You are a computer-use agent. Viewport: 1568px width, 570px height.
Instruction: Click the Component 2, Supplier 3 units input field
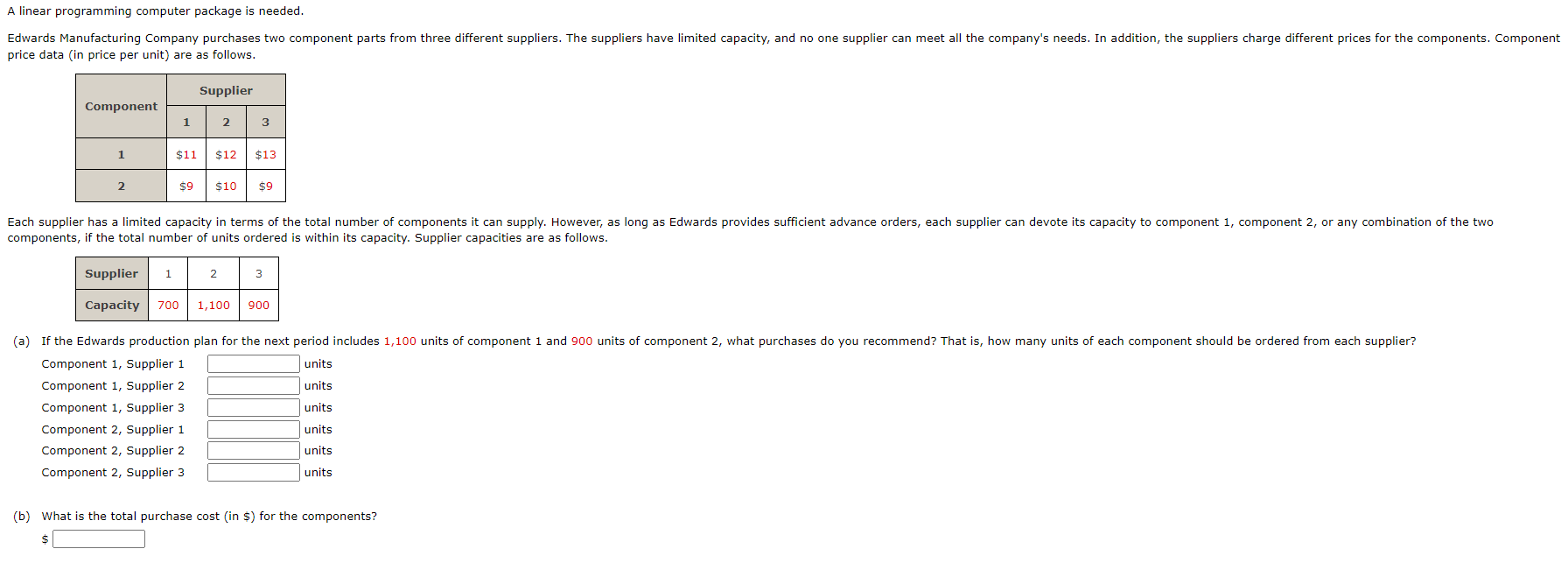pyautogui.click(x=252, y=472)
